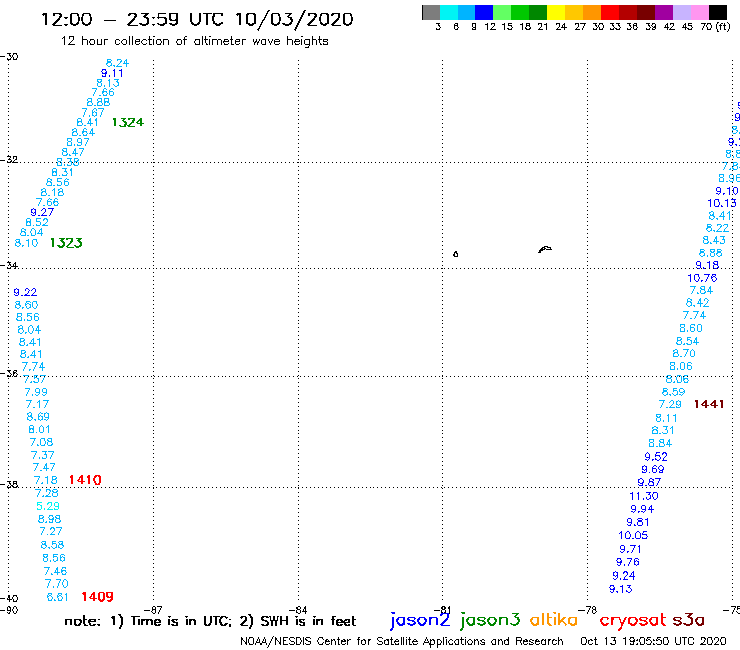Select the orange legend color swatch
The width and height of the screenshot is (740, 650).
click(x=592, y=12)
